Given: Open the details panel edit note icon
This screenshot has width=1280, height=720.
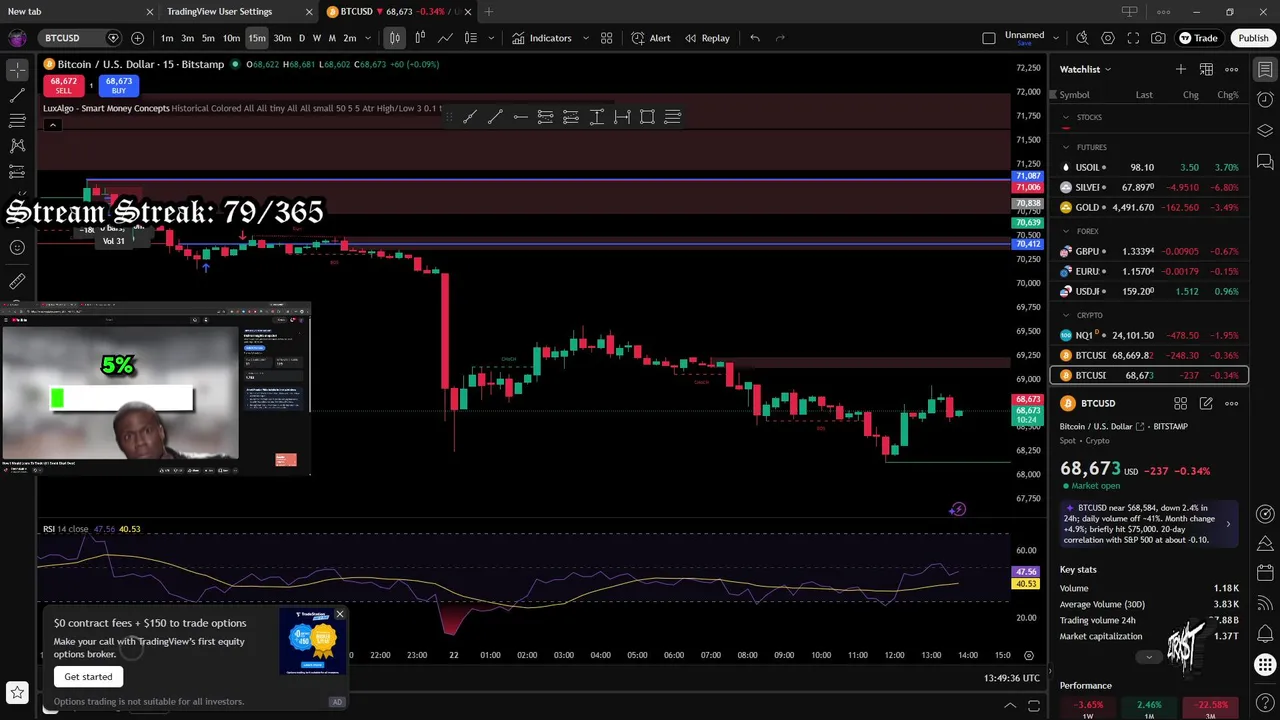Looking at the screenshot, I should [1206, 403].
